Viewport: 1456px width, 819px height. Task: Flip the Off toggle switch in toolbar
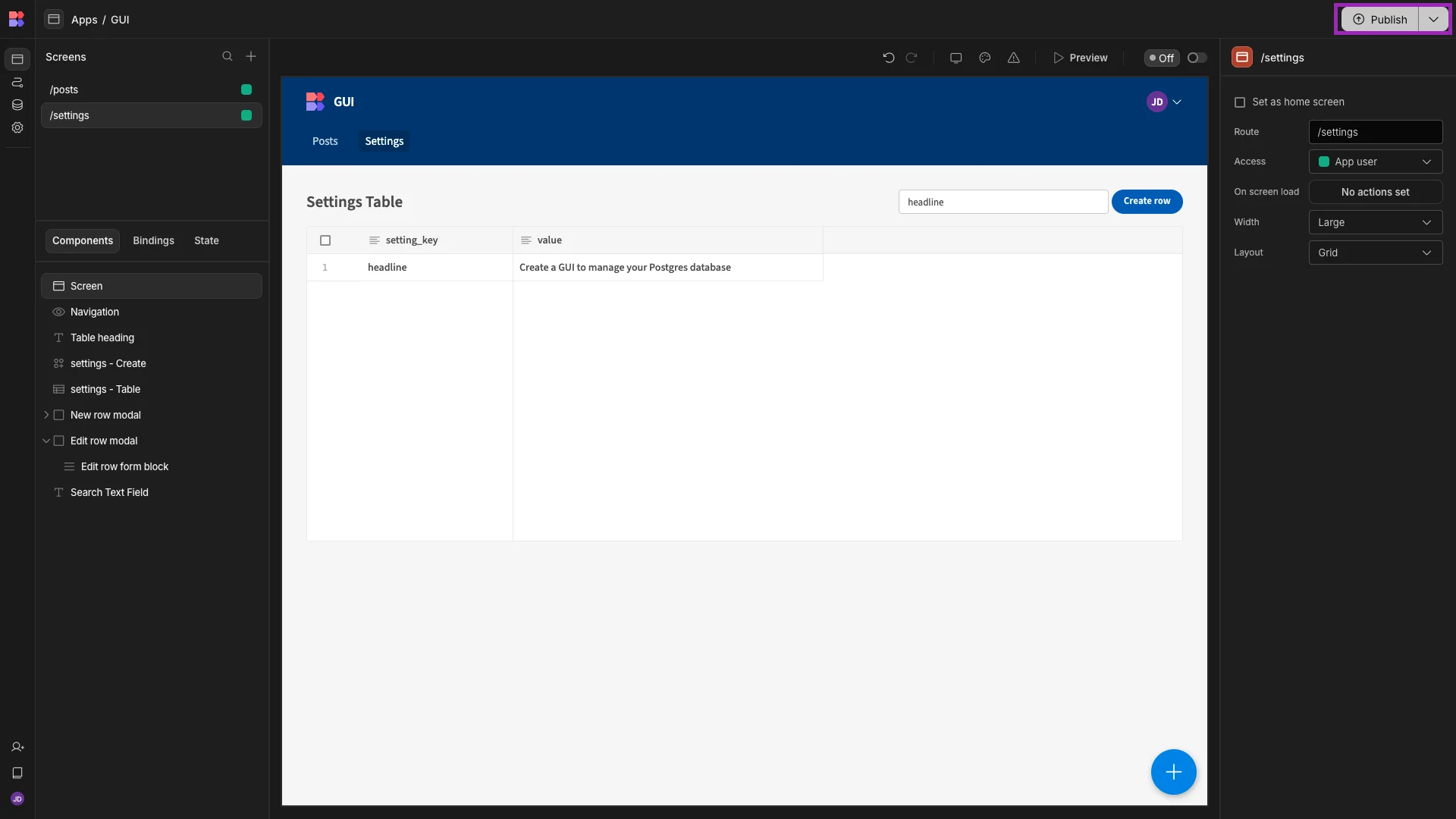pyautogui.click(x=1197, y=58)
